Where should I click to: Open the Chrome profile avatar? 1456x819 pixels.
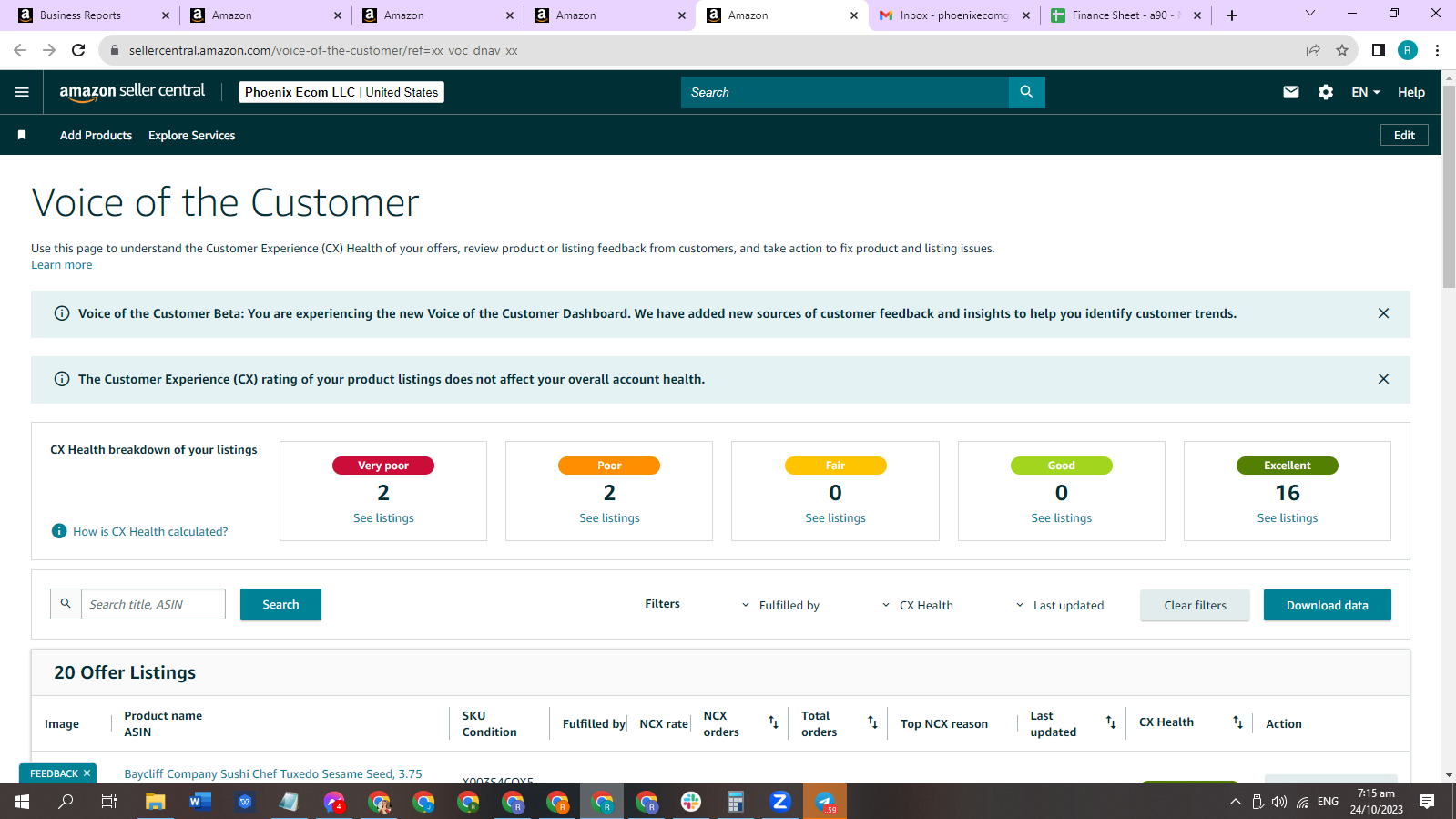[x=1408, y=50]
